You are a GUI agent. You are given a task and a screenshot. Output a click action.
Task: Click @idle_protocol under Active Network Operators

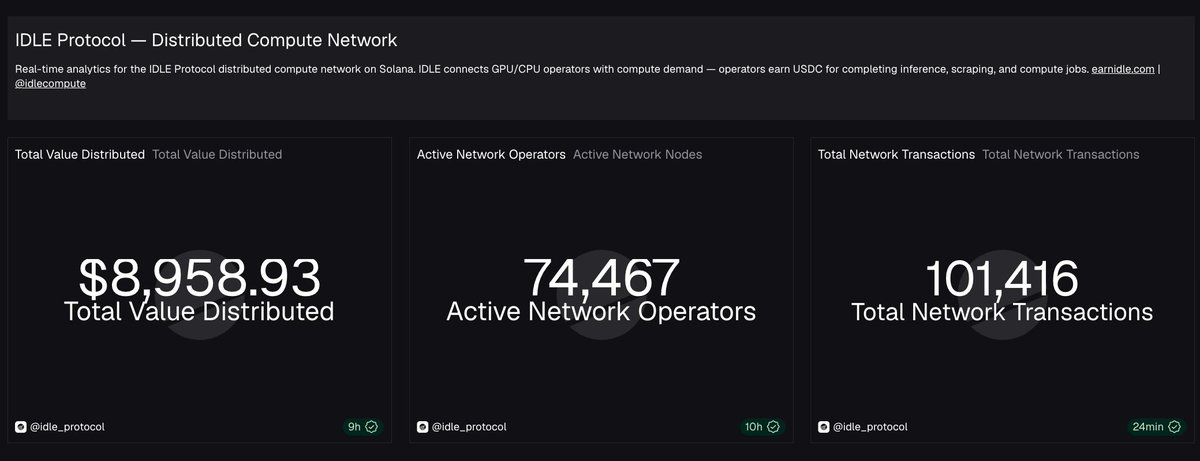468,427
